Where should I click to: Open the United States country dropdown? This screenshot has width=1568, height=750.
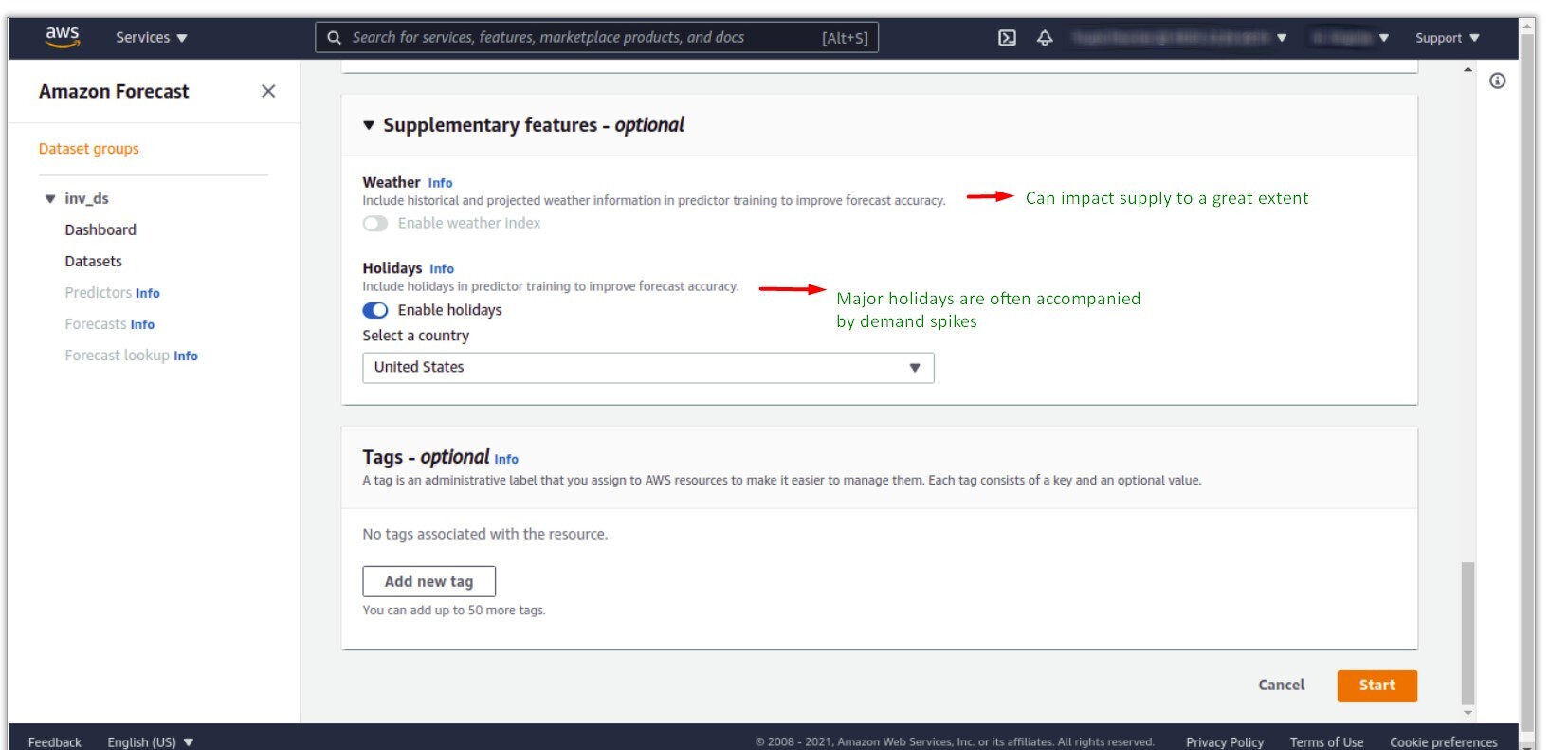point(648,368)
